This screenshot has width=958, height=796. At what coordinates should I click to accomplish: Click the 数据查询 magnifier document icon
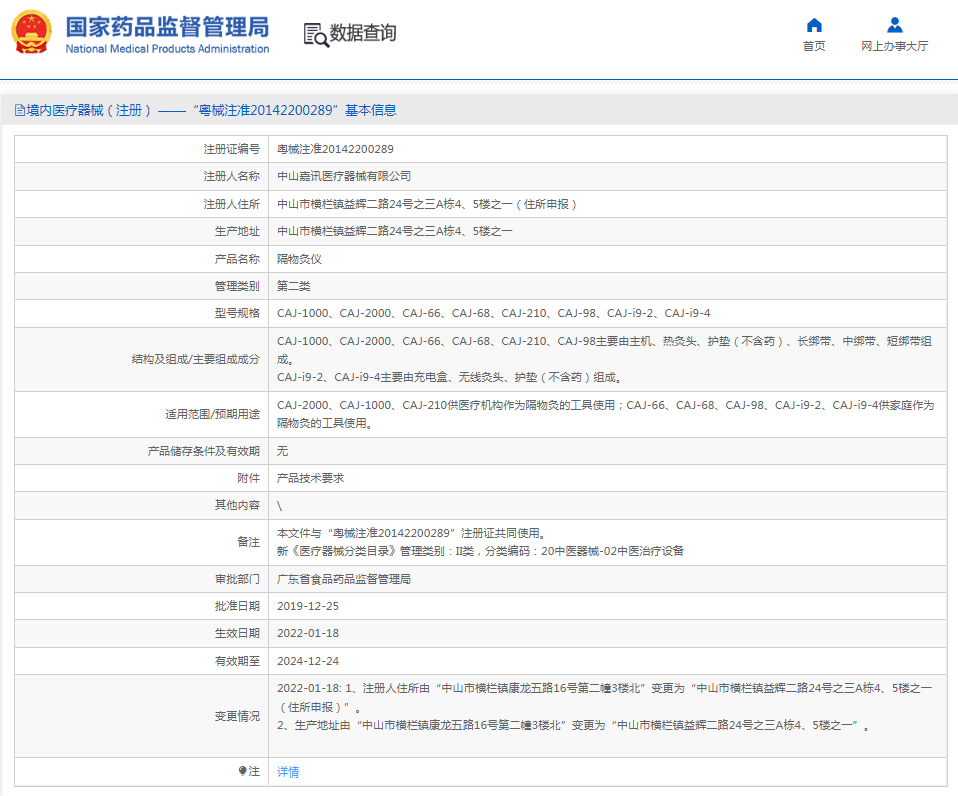tap(315, 34)
